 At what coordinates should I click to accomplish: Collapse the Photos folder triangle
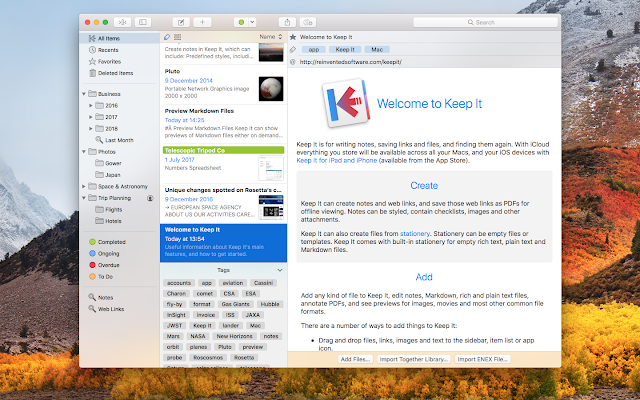tap(84, 151)
